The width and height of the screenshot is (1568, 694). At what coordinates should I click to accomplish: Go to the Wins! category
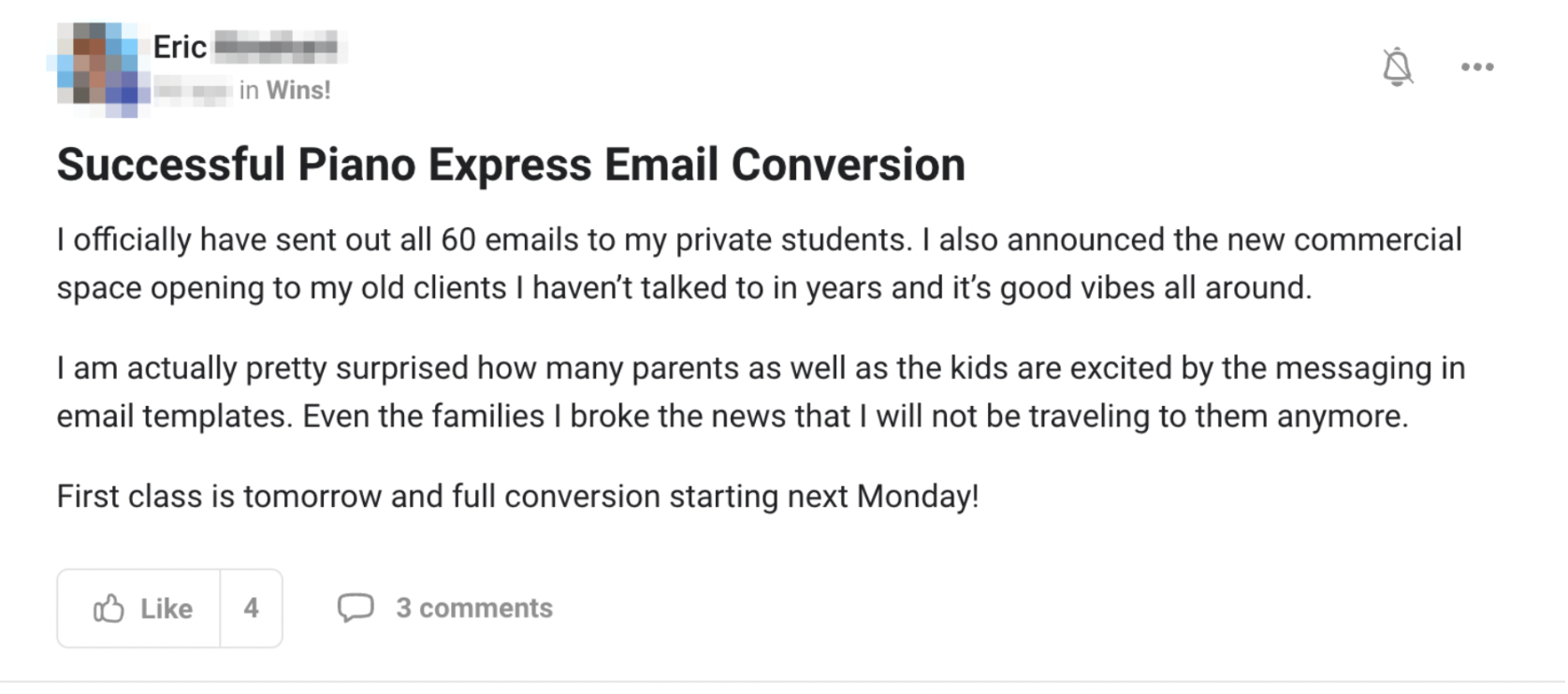pos(298,90)
